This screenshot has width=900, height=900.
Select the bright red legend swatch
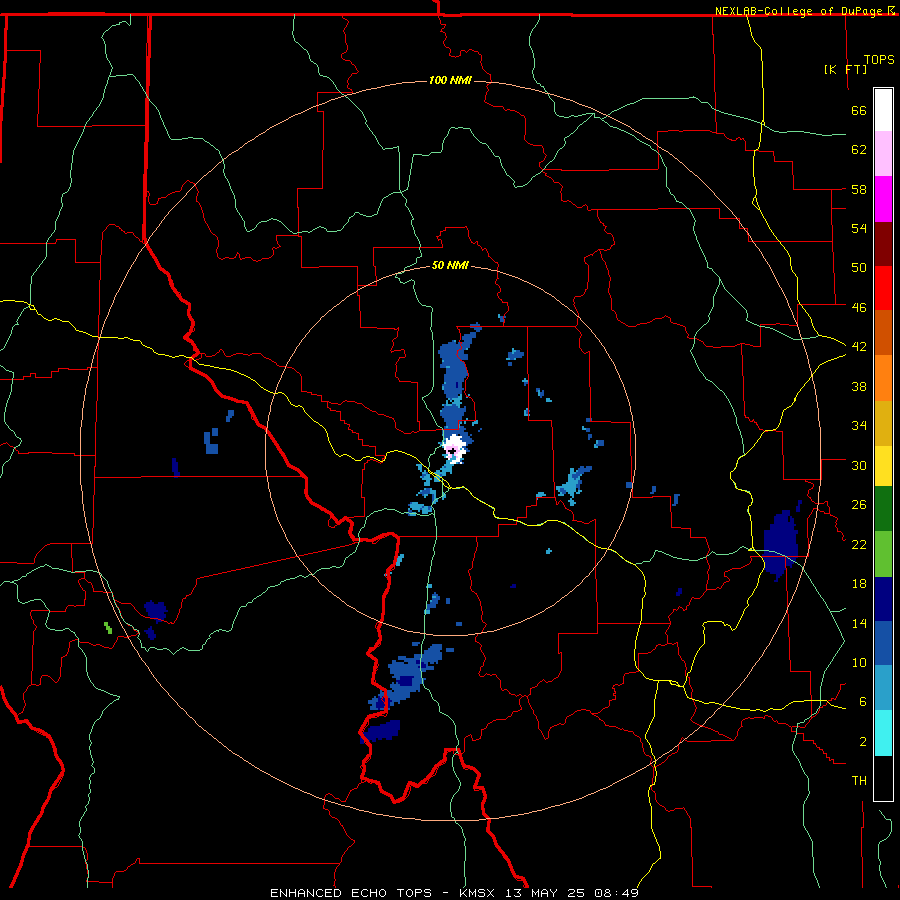(883, 288)
